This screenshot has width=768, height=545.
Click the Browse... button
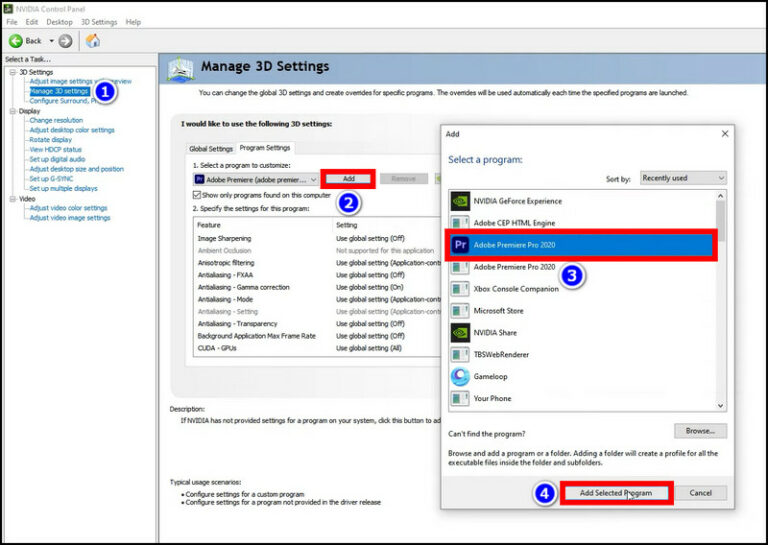[700, 431]
